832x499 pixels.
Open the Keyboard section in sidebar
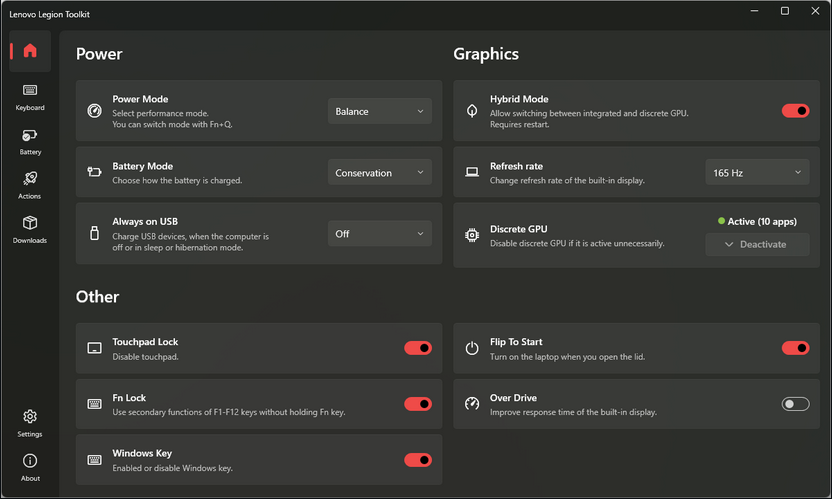(30, 97)
